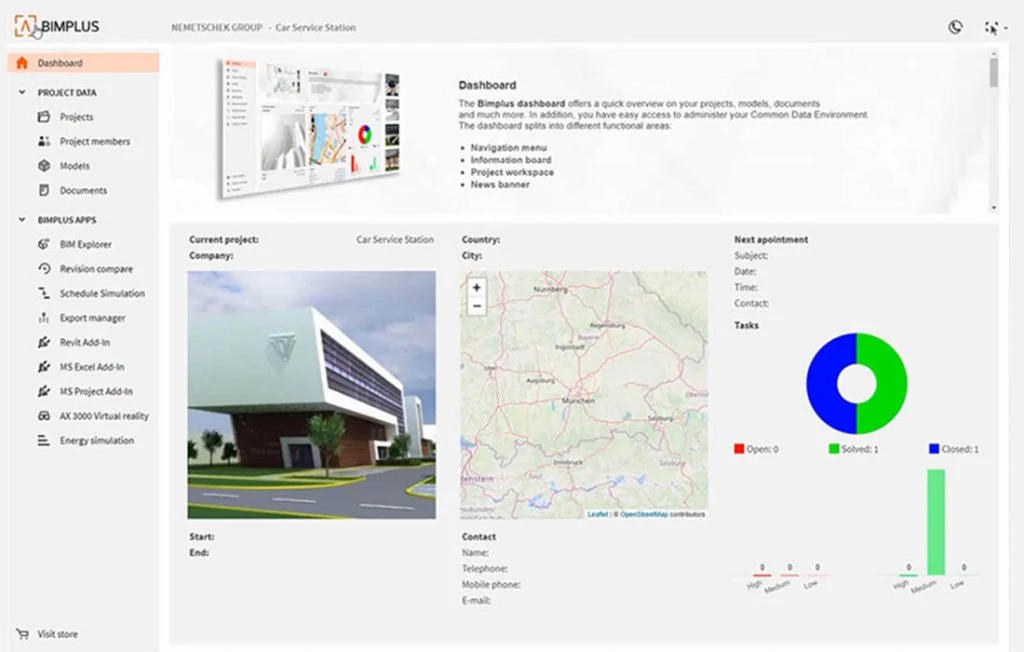
Task: Click 'Navigation menu' bullet text
Action: (509, 148)
